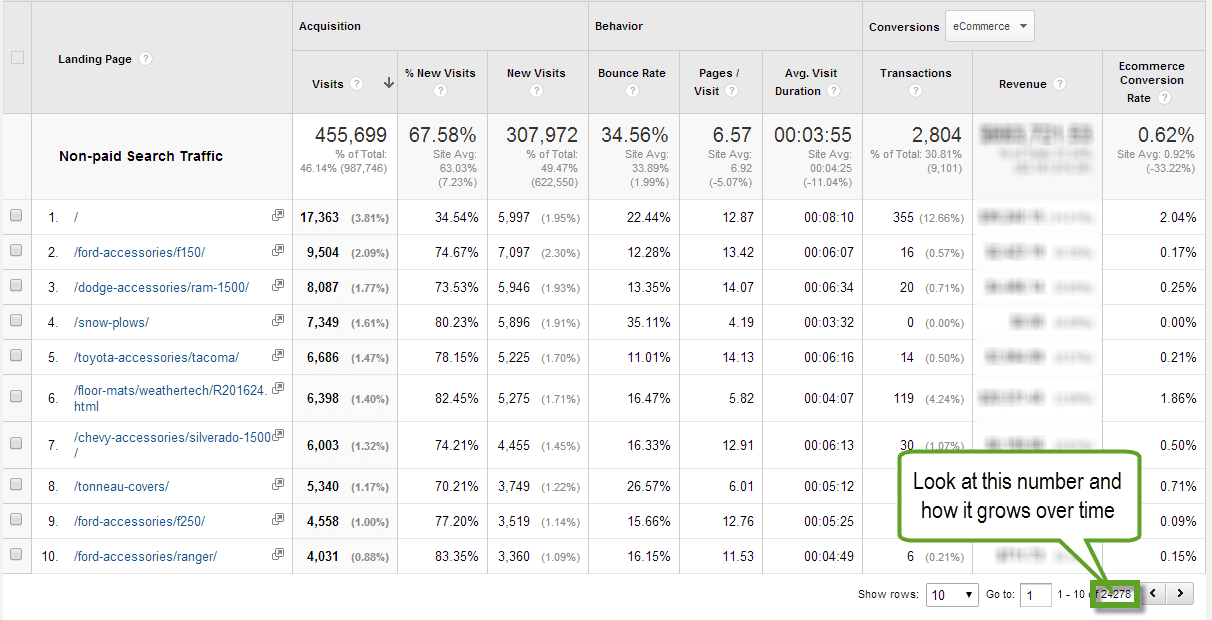The image size is (1212, 620).
Task: Click help icon next to Landing Page header
Action: coord(146,59)
